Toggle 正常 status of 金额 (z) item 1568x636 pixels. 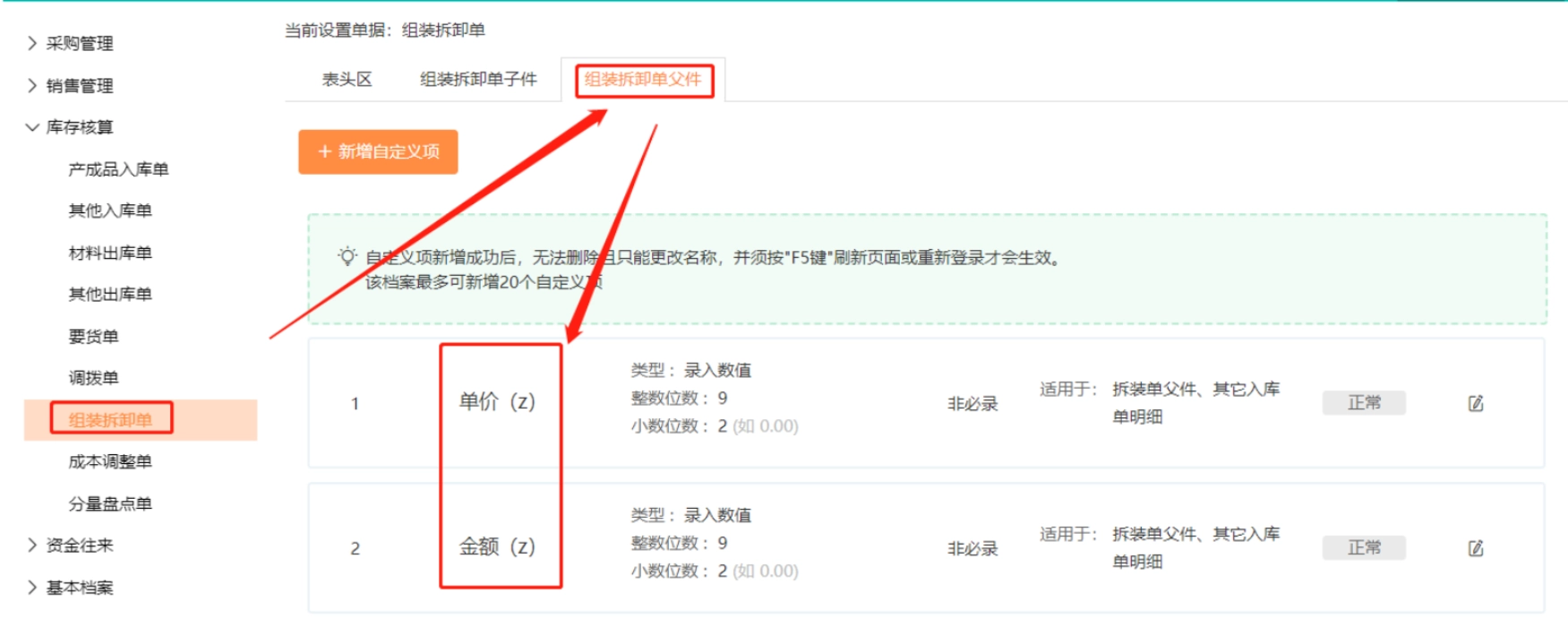tap(1363, 548)
